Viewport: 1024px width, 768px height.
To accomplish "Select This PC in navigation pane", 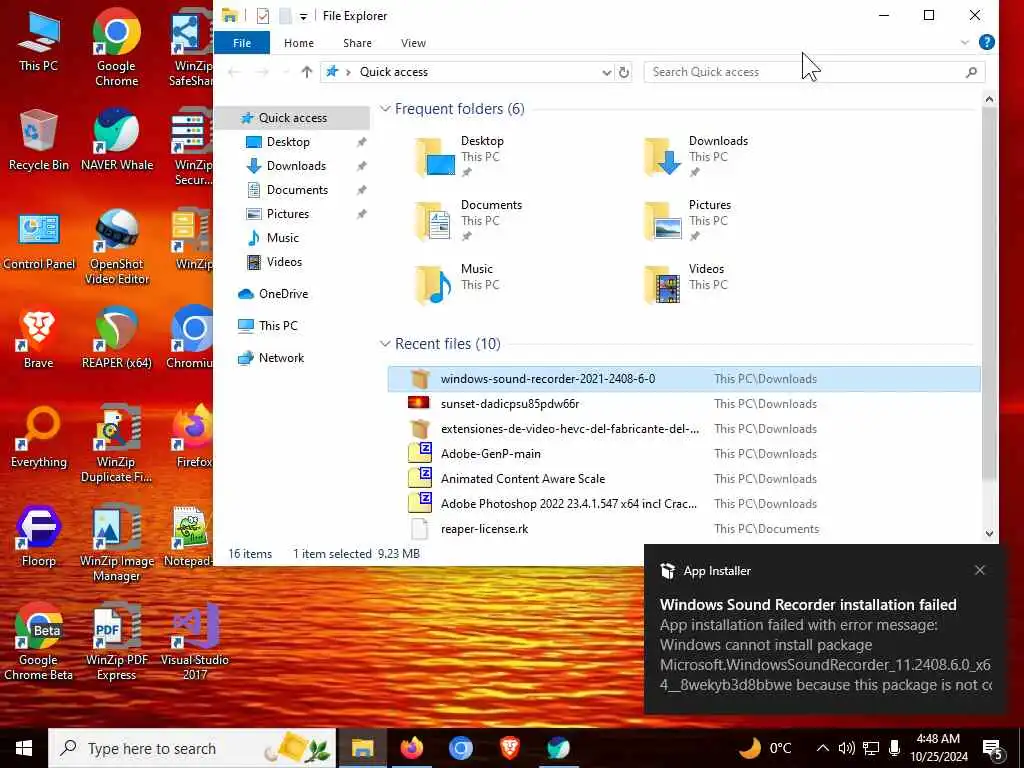I will pos(278,326).
